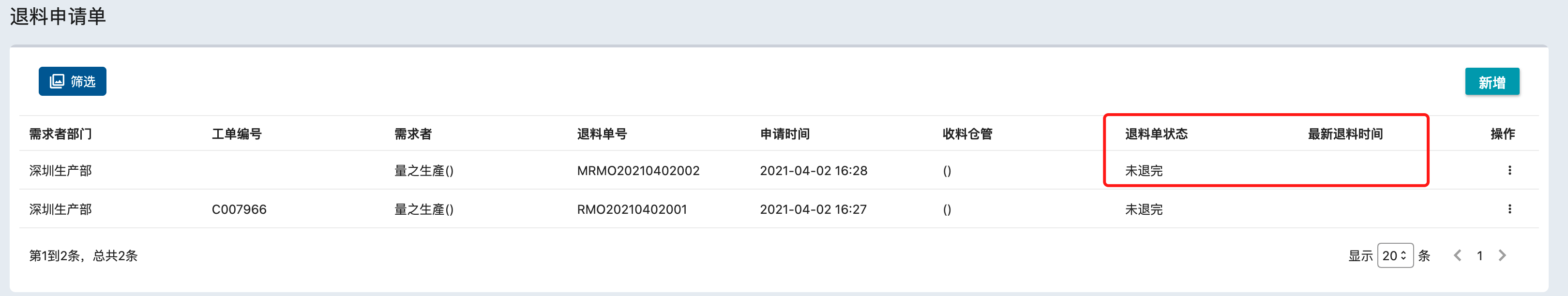Screen dimensions: 1568x296
Task: Sort by 申请时间 column header
Action: (x=784, y=133)
